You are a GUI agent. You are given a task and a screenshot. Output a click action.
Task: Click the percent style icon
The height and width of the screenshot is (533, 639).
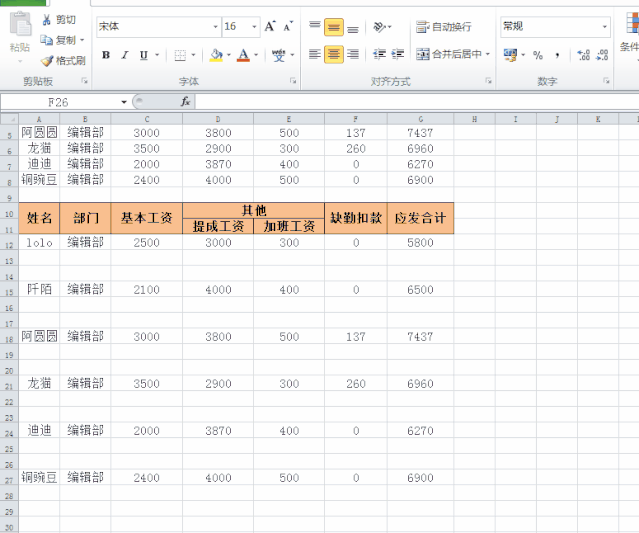[x=538, y=55]
